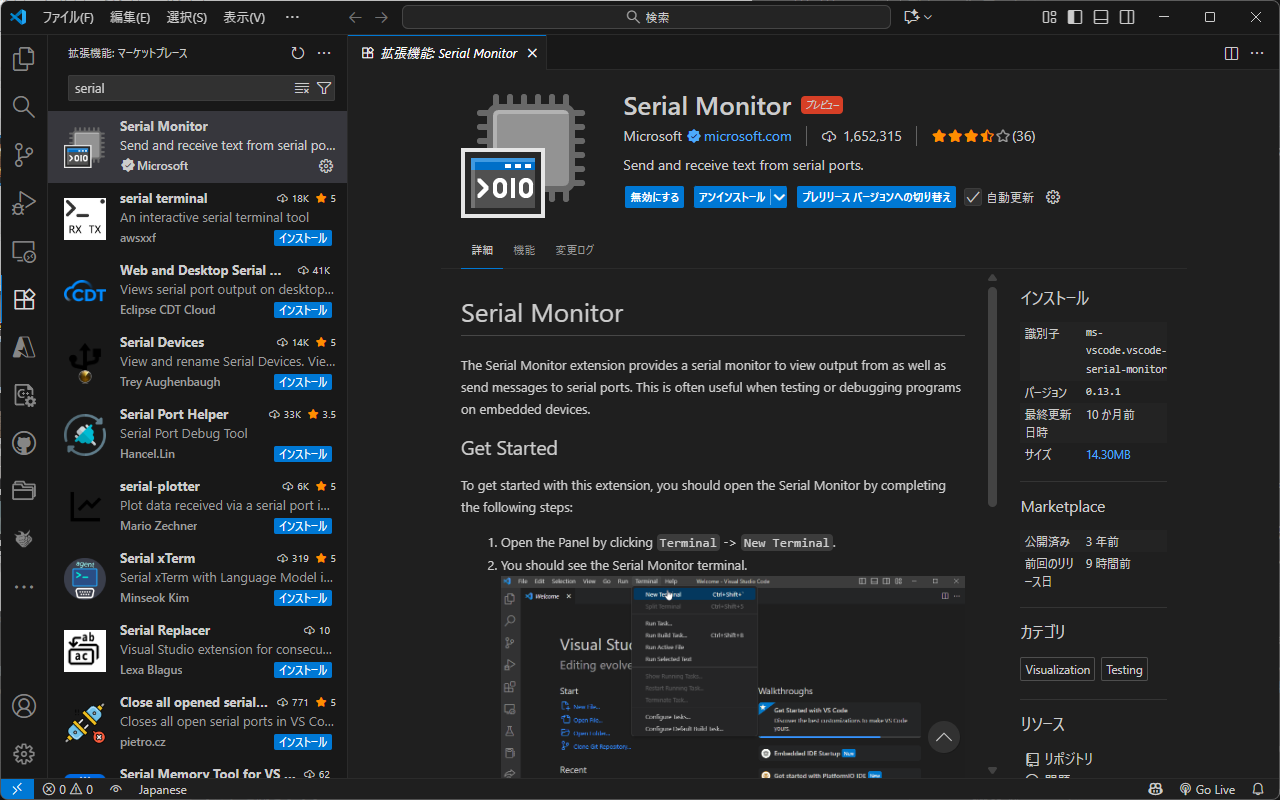
Task: Open the Copilot chat dropdown chevron
Action: (928, 17)
